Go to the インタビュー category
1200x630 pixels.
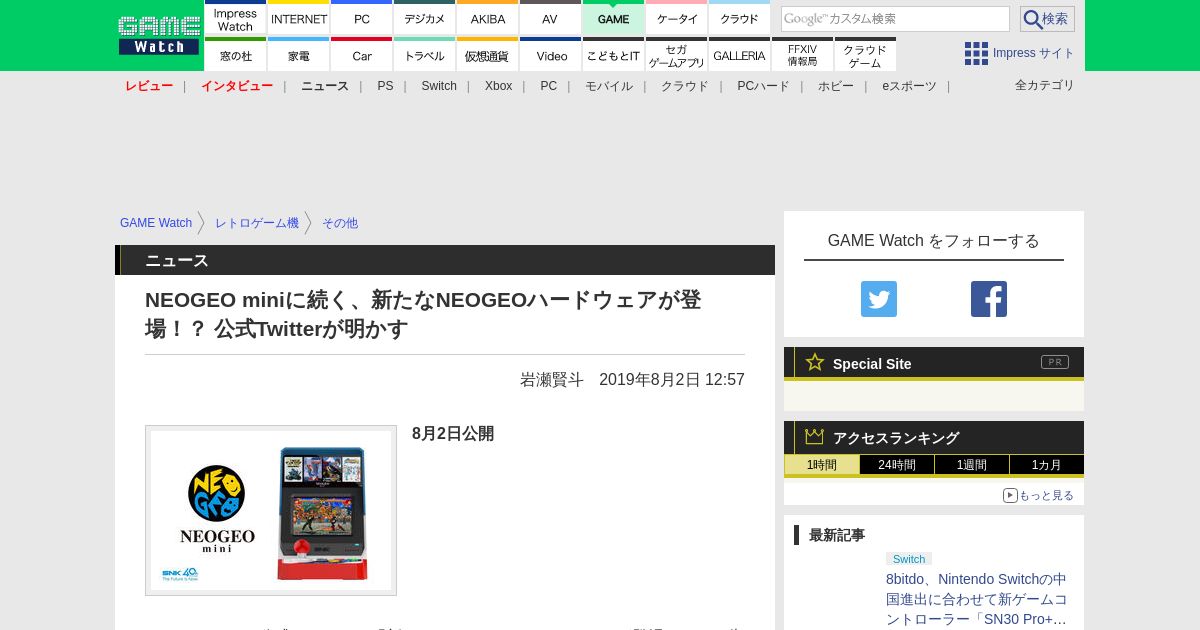(237, 86)
